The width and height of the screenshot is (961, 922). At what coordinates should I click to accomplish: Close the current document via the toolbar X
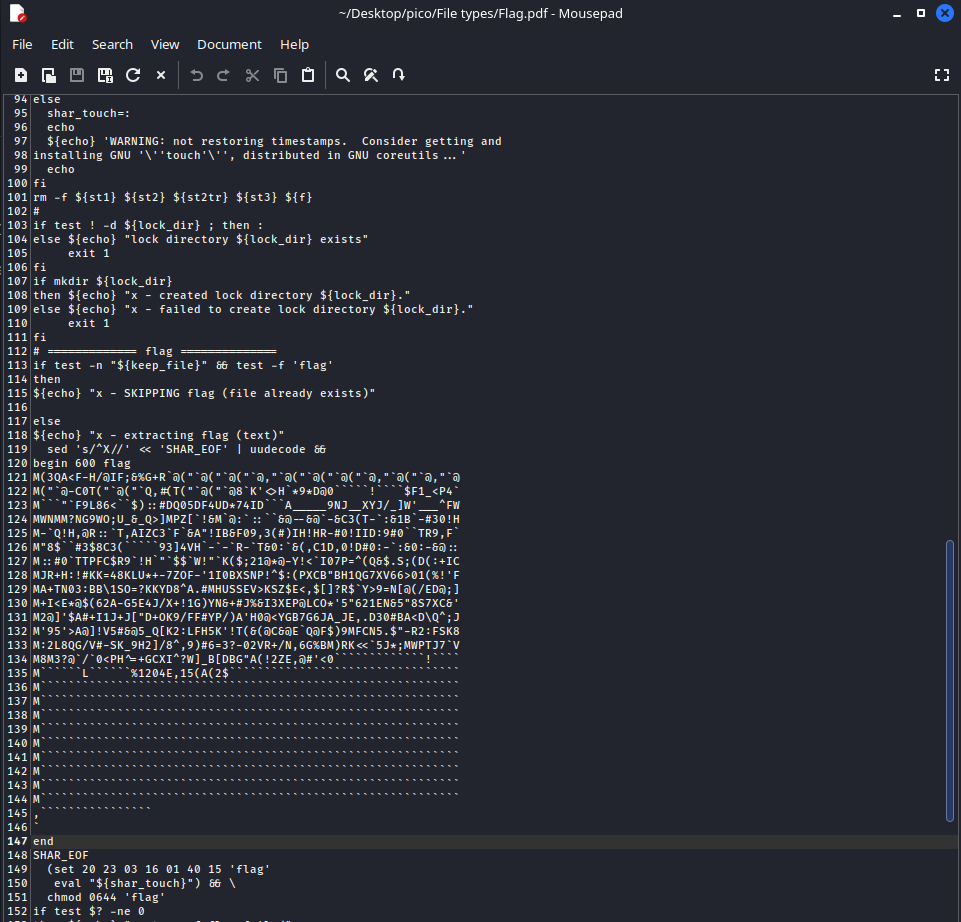point(161,75)
